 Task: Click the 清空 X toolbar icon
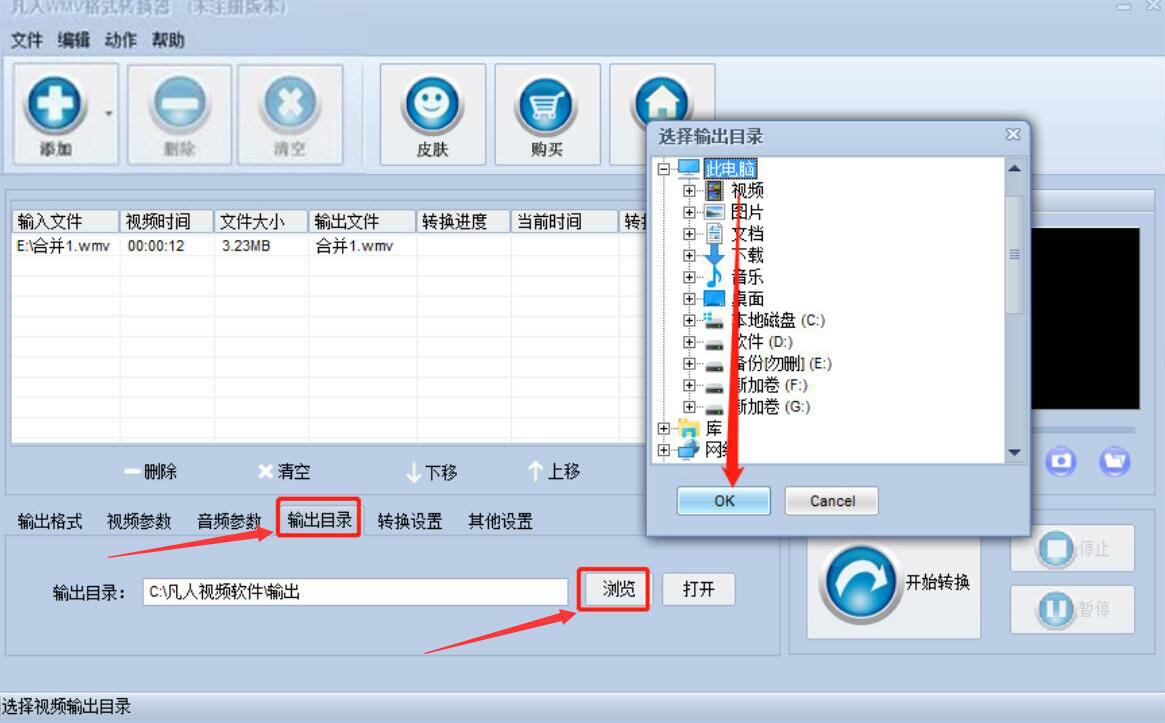pos(290,104)
